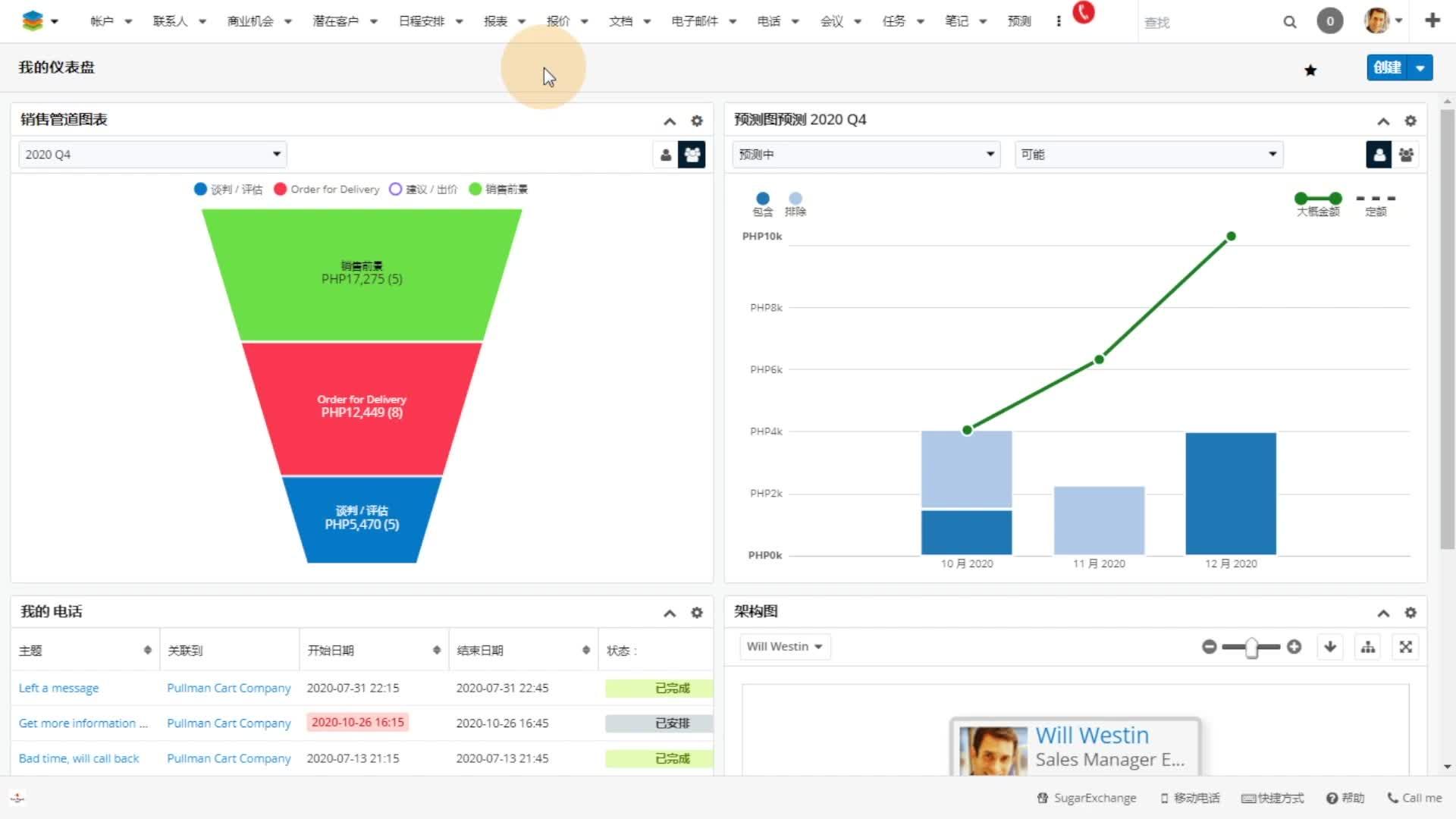Click org chart fullscreen expand icon
This screenshot has height=819, width=1456.
tap(1406, 647)
